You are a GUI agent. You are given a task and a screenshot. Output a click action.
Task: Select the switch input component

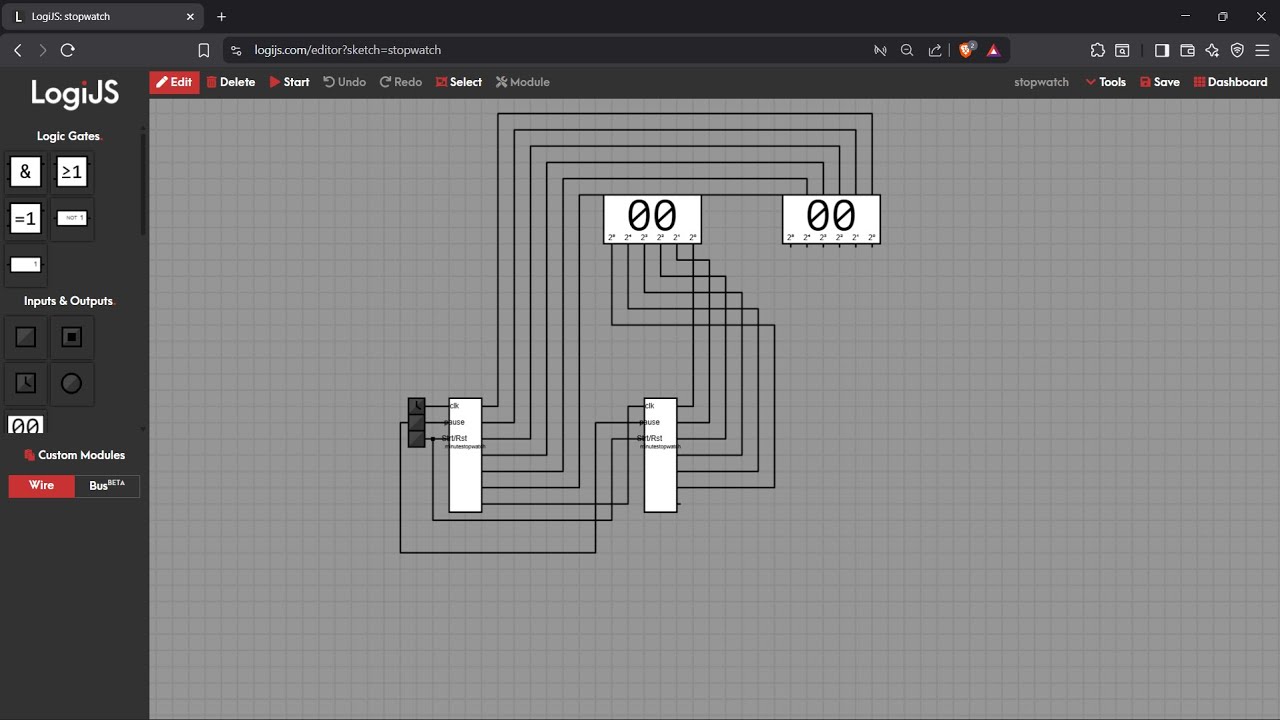click(x=25, y=338)
